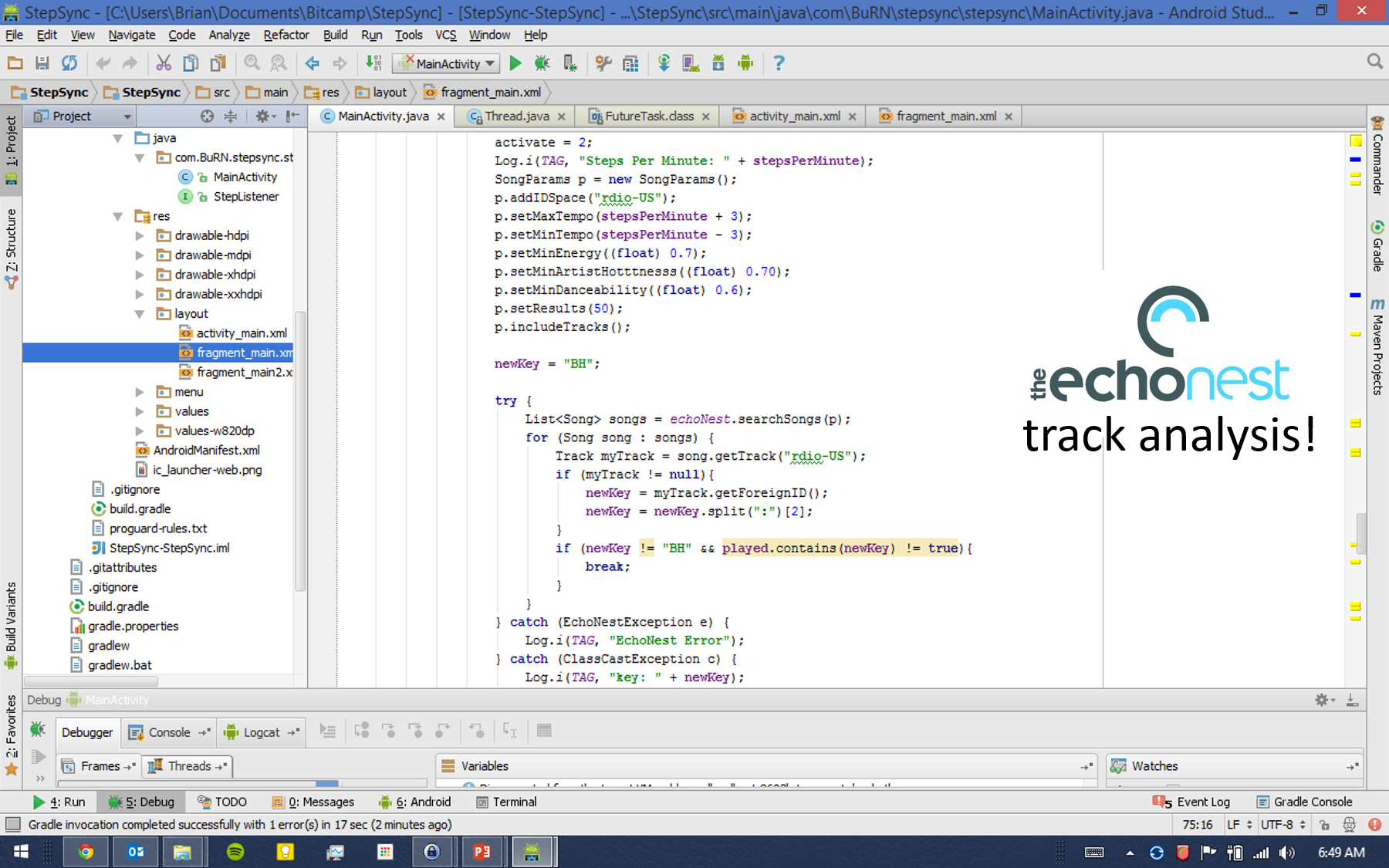Open the Analyze menu
The height and width of the screenshot is (868, 1389).
click(229, 35)
